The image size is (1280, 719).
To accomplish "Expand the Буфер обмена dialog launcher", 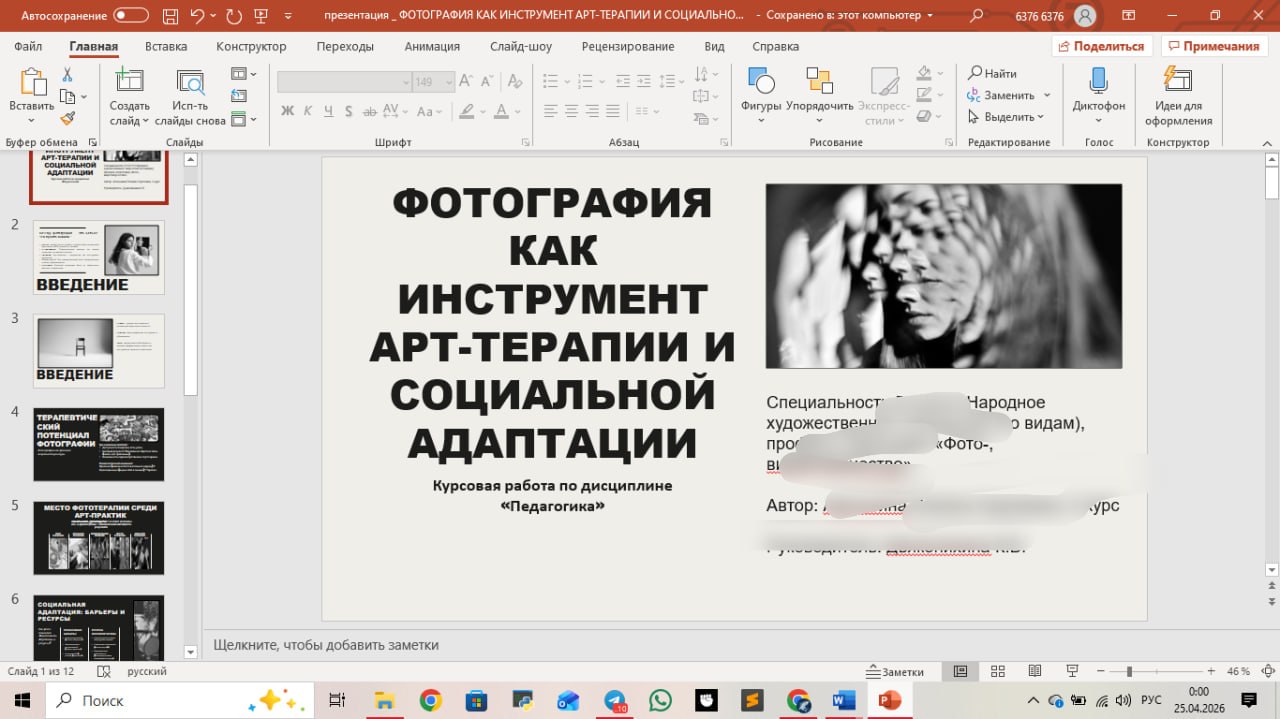I will (x=93, y=143).
